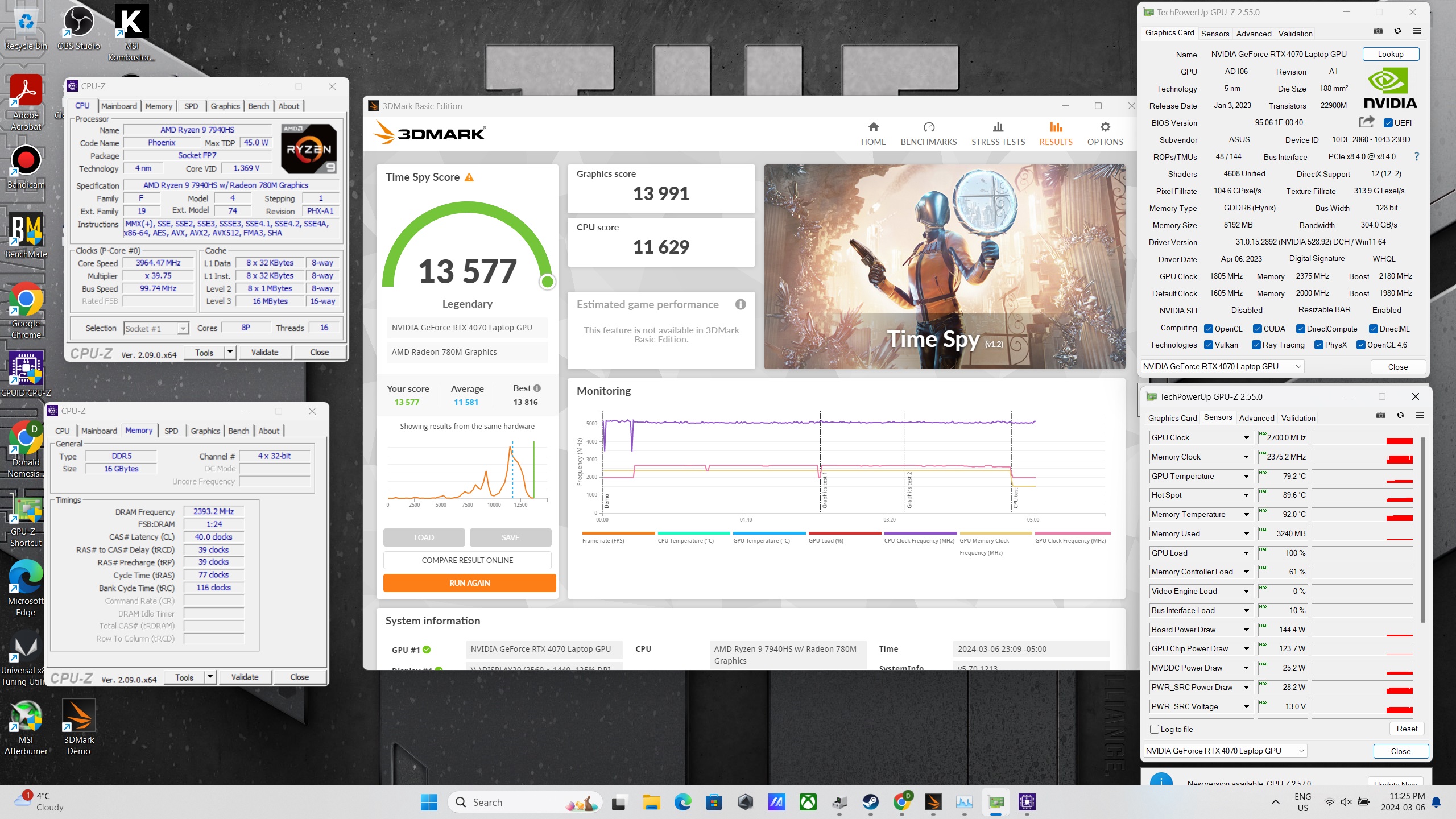Click refresh icon in upper GPU-Z window
Screen dimensions: 1456x819
point(1397,31)
